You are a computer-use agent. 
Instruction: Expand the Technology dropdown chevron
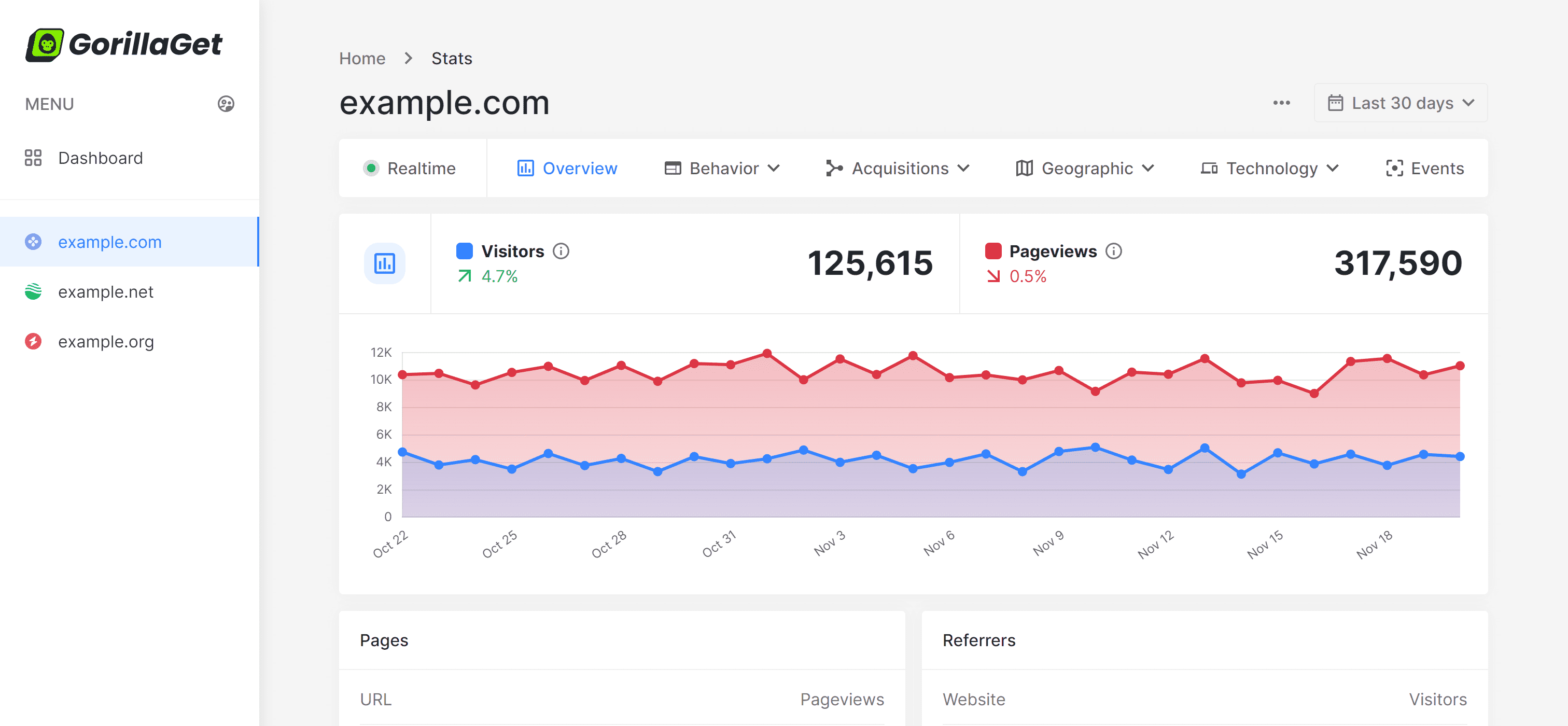point(1333,168)
